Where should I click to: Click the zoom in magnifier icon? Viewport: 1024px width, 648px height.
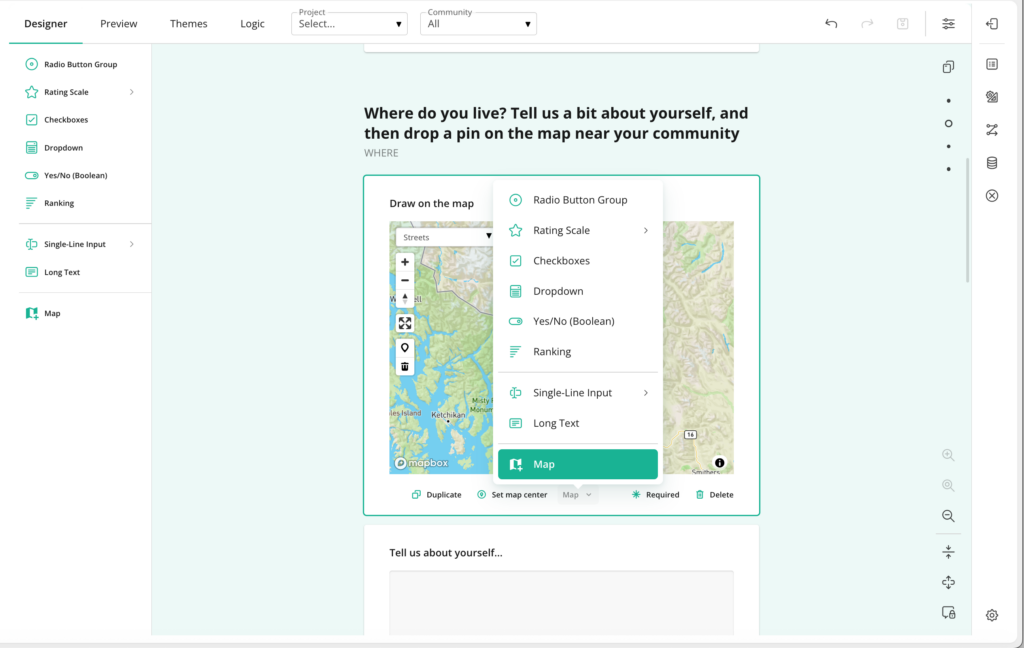tap(948, 455)
